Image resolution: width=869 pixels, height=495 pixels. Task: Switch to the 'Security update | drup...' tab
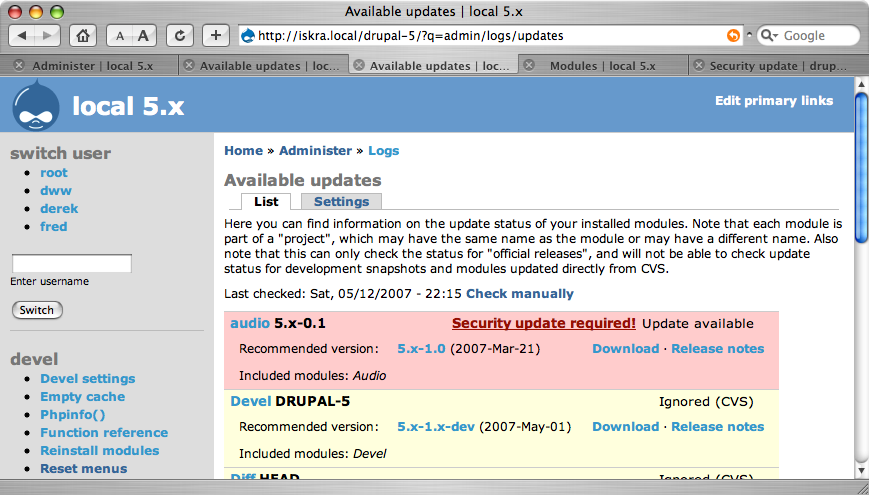pos(778,65)
